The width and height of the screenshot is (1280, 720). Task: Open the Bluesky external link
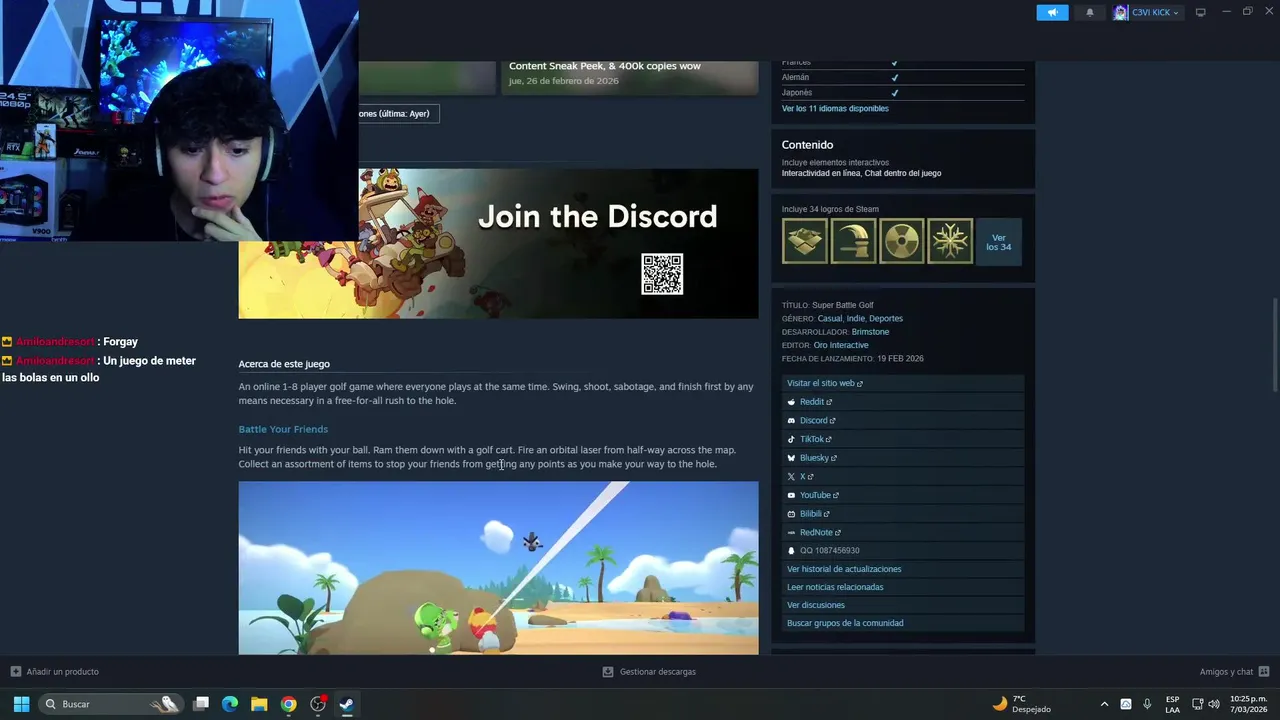(903, 458)
